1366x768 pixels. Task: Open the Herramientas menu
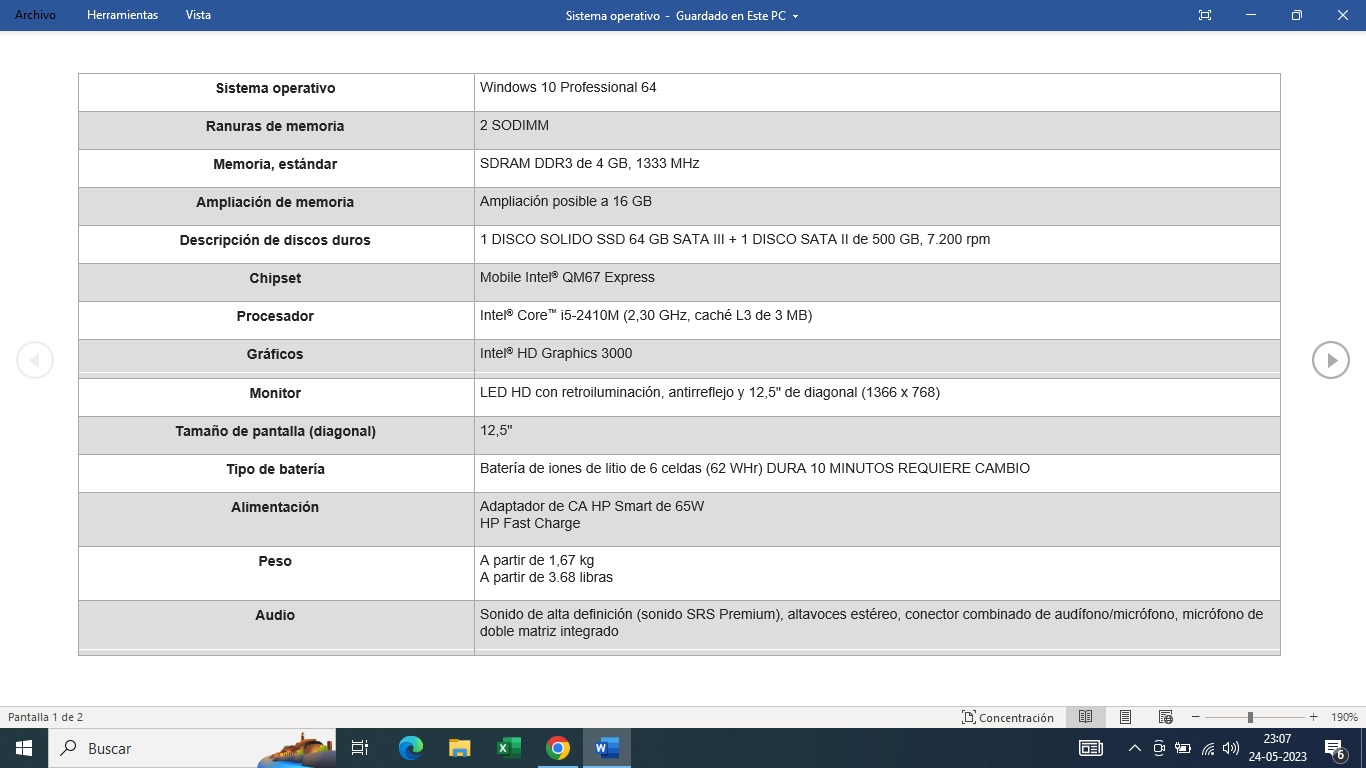(122, 15)
